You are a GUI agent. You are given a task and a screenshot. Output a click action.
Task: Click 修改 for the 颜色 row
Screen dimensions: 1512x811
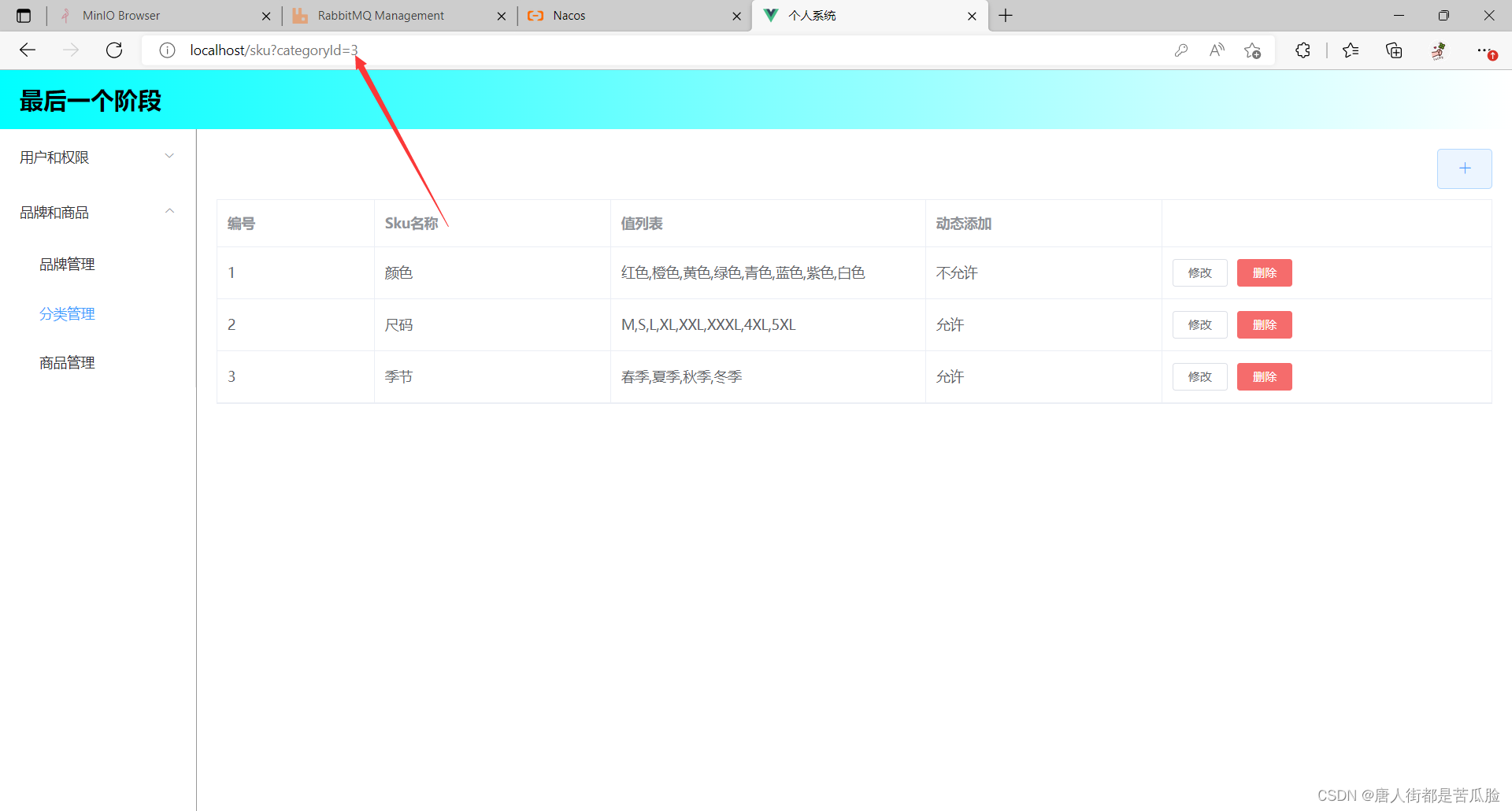pos(1199,273)
